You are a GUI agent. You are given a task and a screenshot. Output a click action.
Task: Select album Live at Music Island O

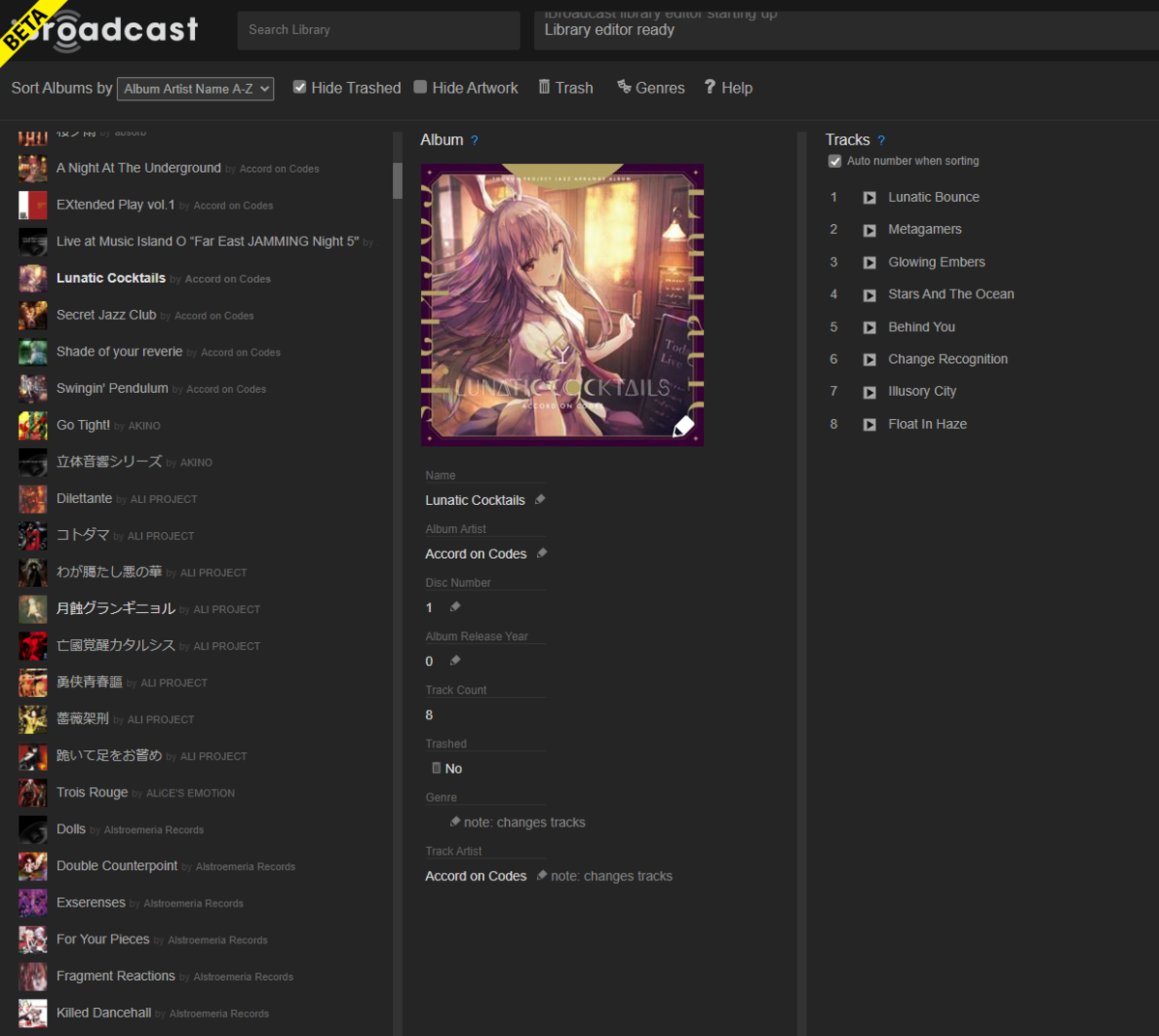[x=208, y=241]
